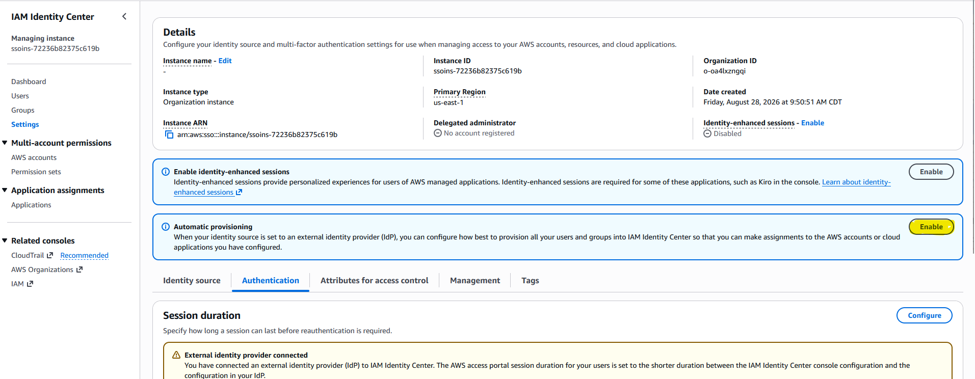Click the Primary Region value us-east-1
The width and height of the screenshot is (975, 379).
coord(448,103)
